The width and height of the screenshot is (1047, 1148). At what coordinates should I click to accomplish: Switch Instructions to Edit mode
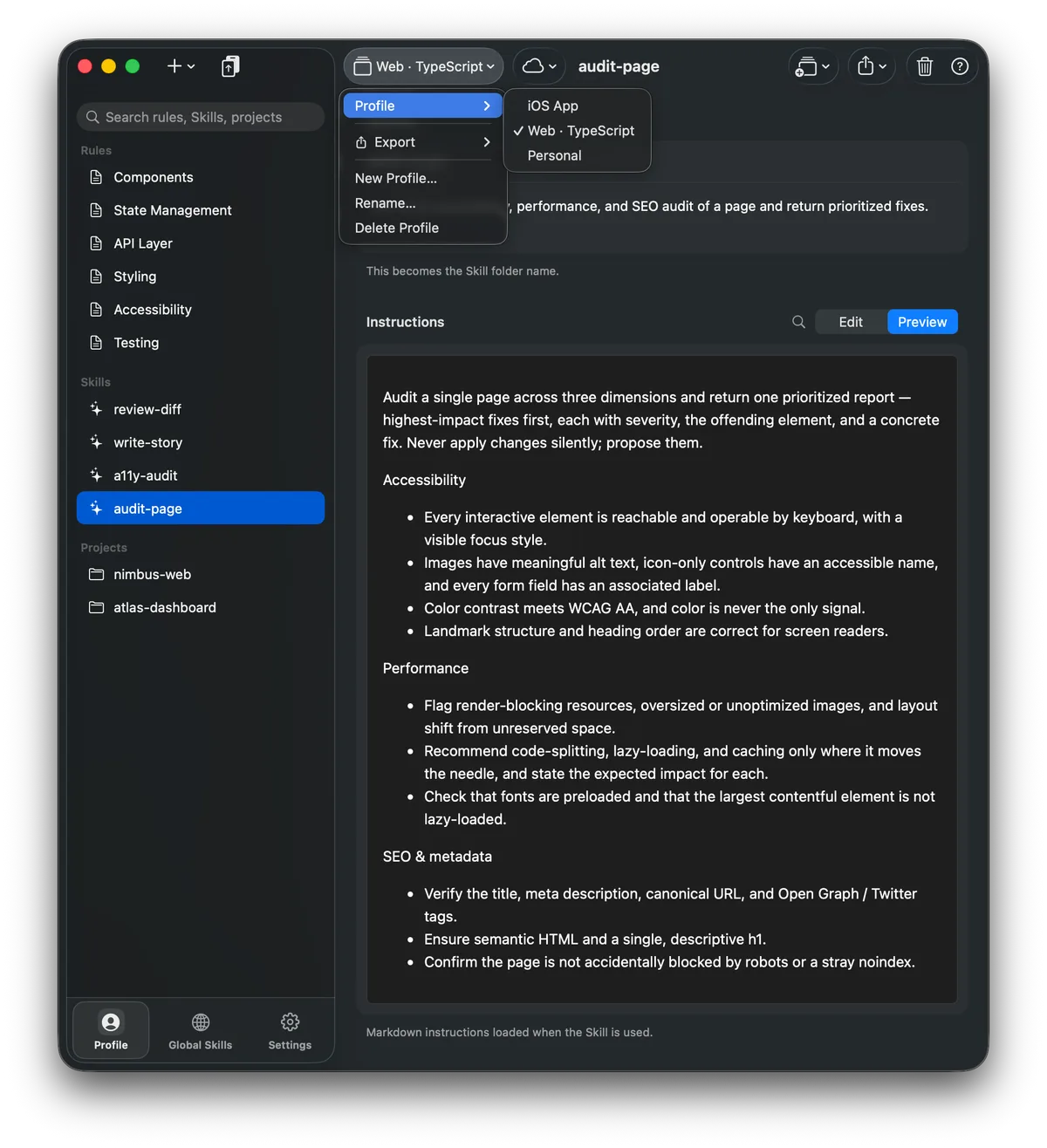[x=851, y=322]
